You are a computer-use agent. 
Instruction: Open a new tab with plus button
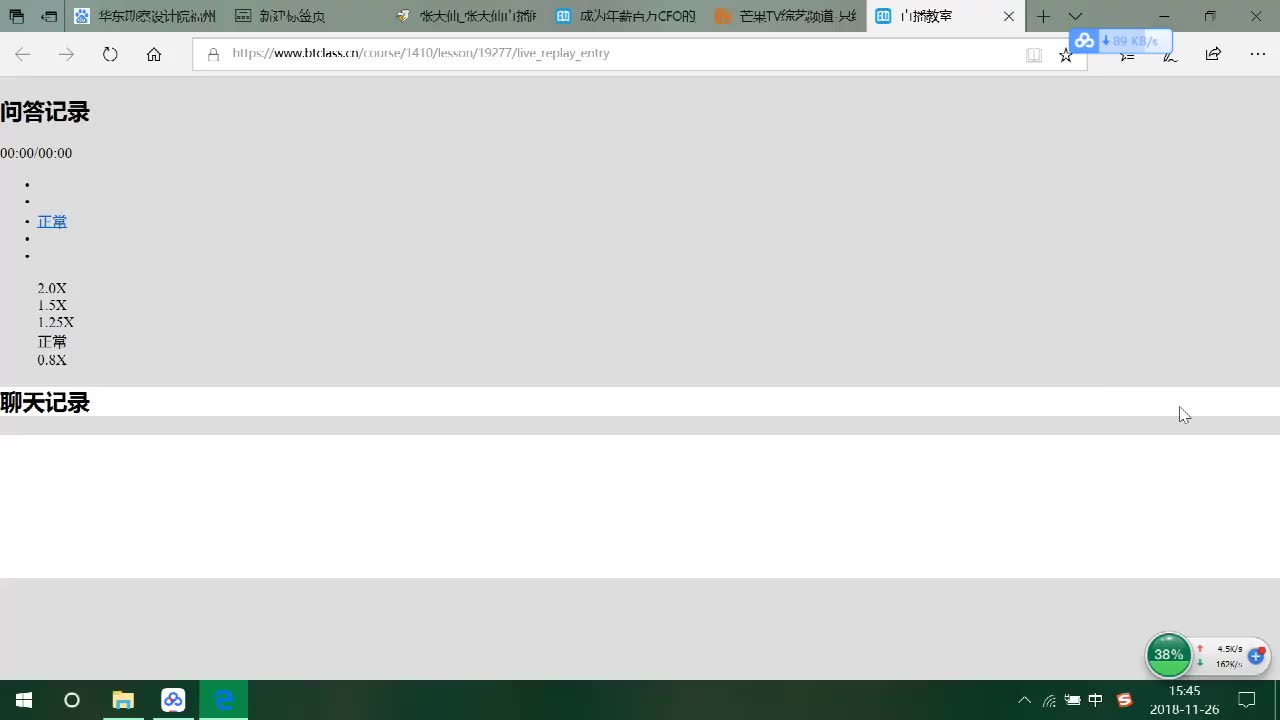[x=1043, y=16]
